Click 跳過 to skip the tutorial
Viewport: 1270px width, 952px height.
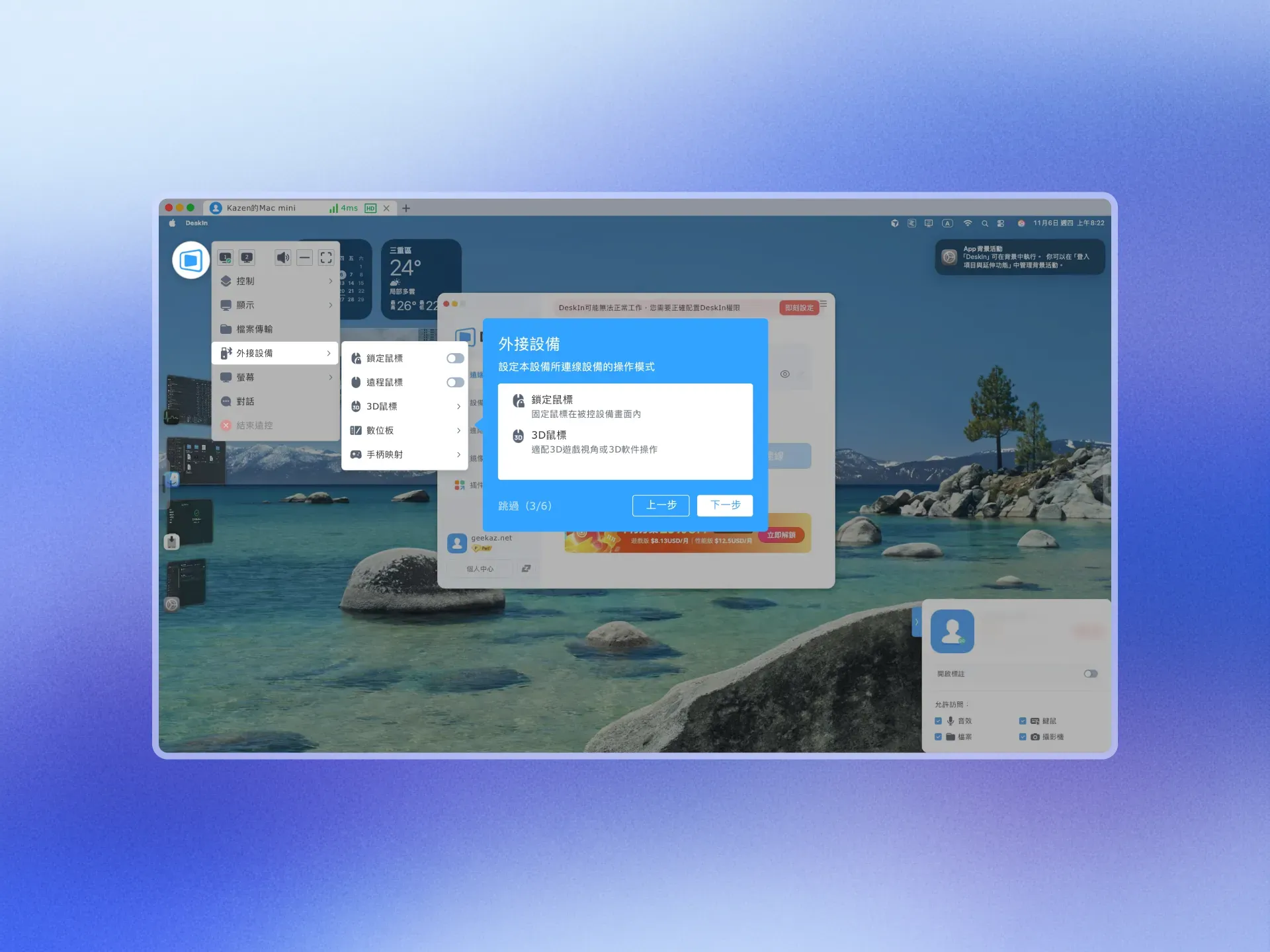point(509,506)
